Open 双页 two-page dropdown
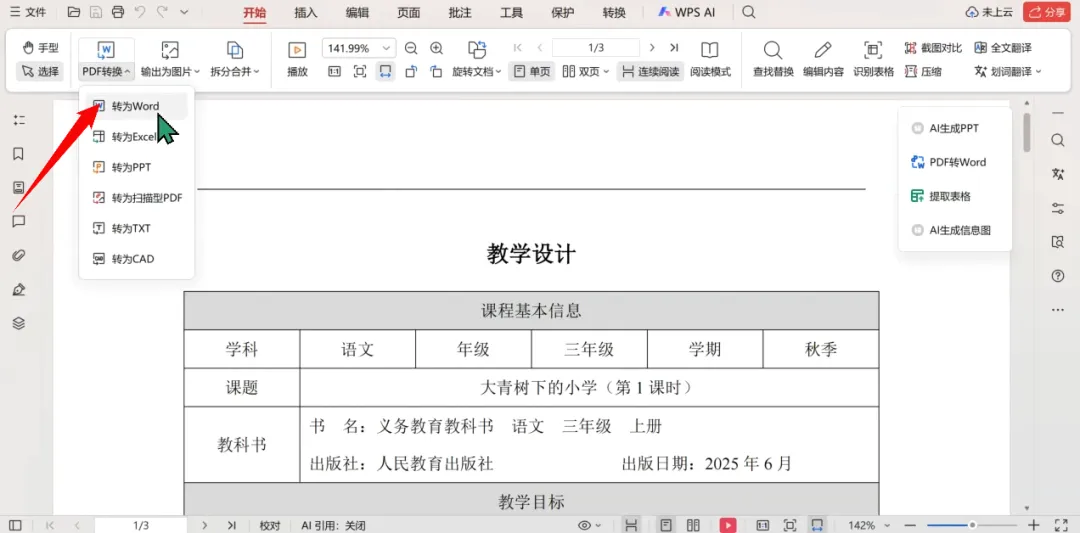 (585, 72)
